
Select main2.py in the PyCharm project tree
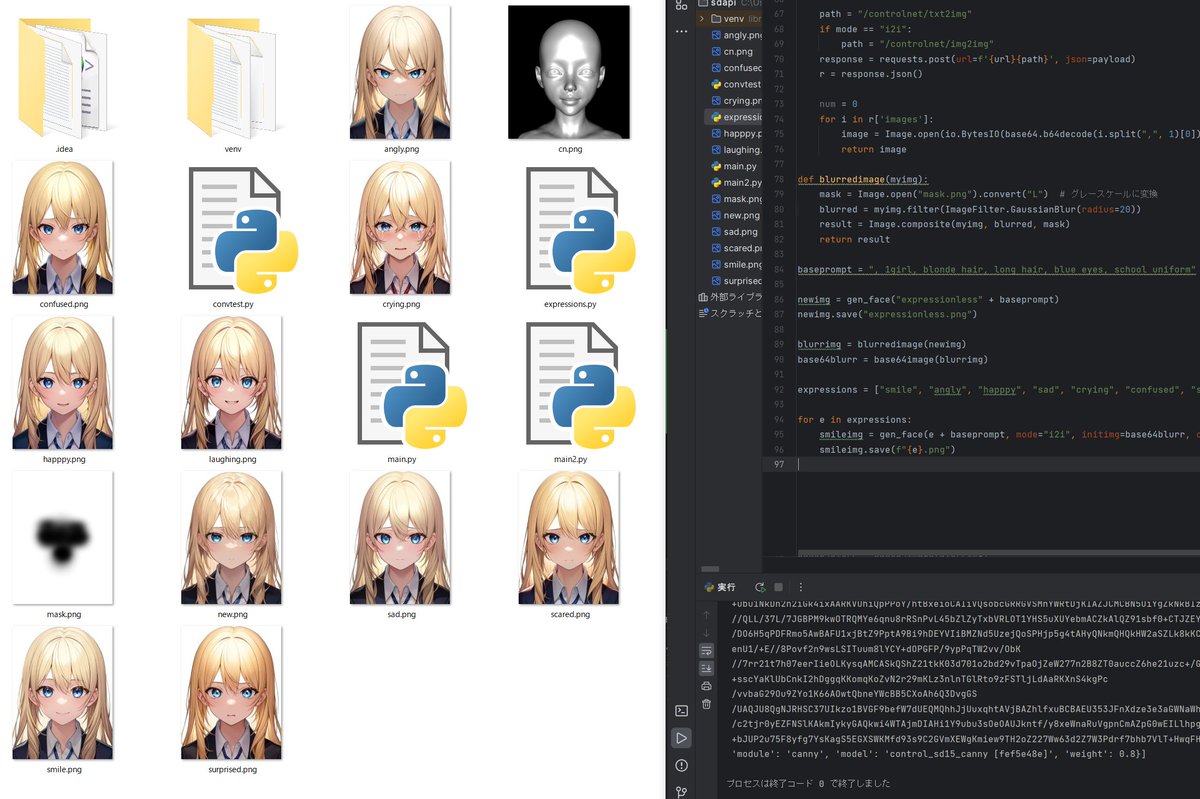(736, 183)
